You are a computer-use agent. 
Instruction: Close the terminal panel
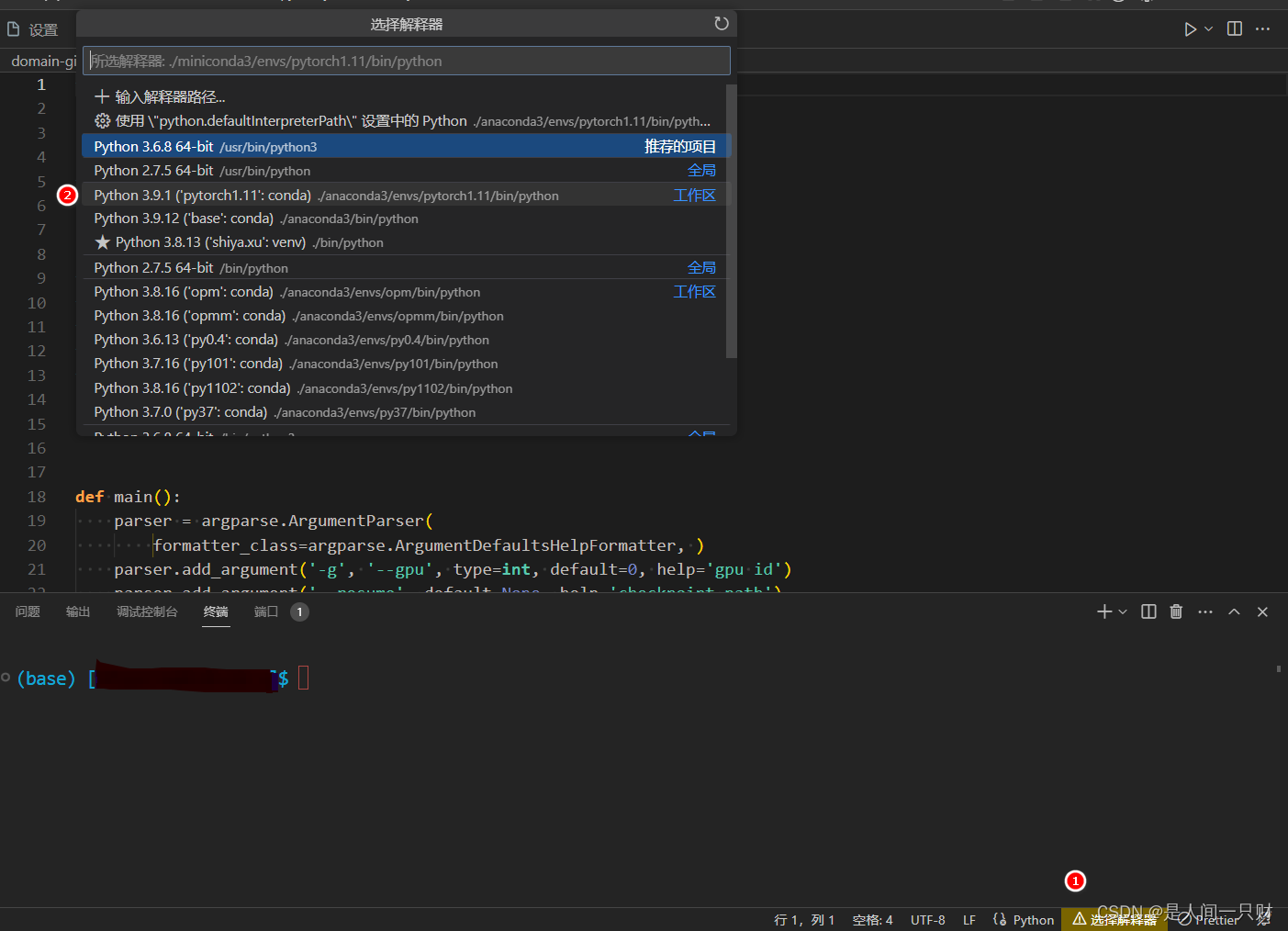(x=1262, y=611)
